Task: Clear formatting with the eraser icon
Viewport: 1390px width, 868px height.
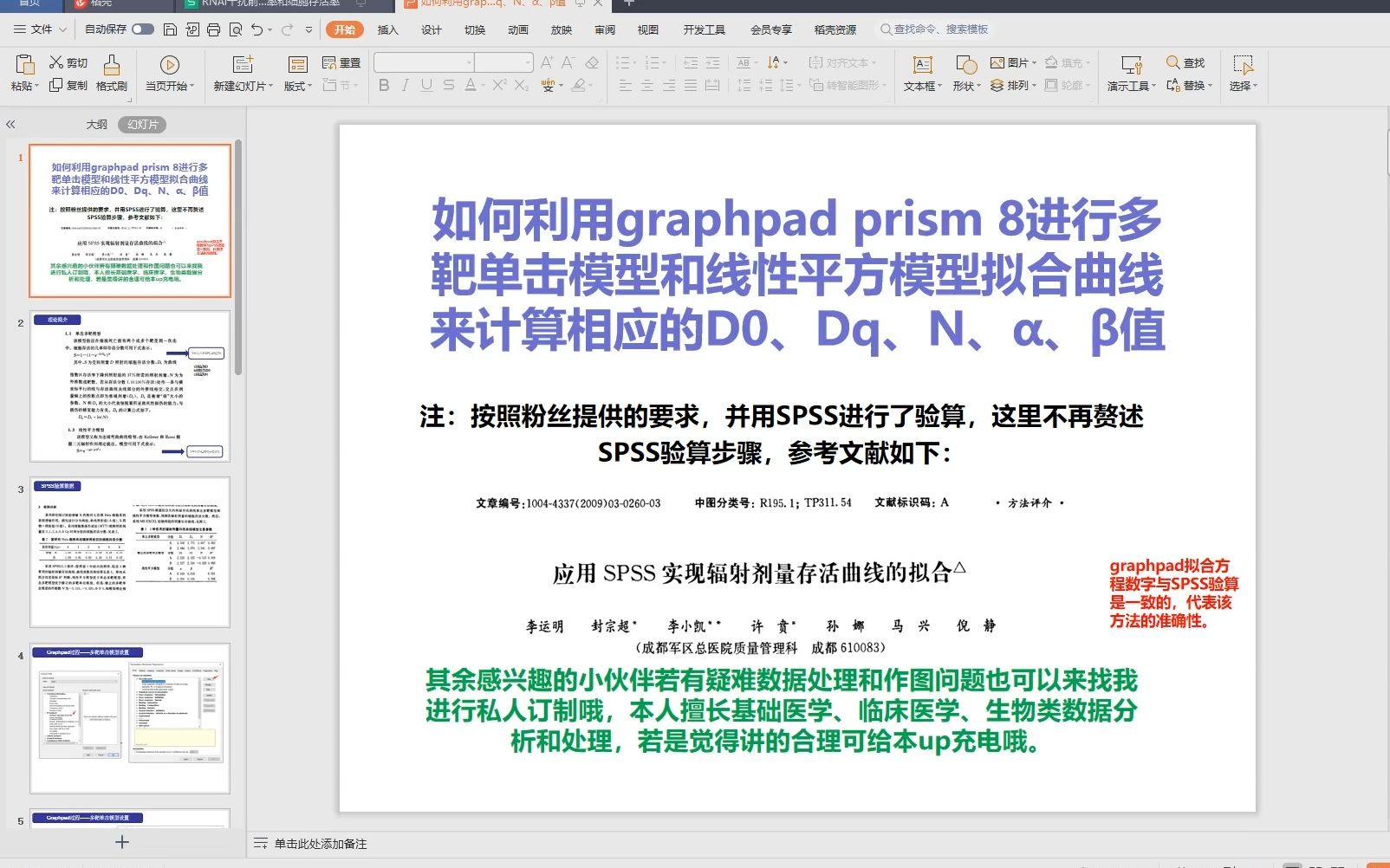Action: [592, 62]
